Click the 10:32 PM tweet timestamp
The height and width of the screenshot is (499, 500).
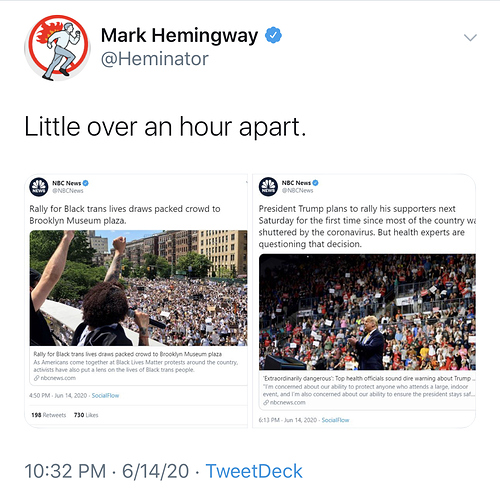(x=65, y=471)
